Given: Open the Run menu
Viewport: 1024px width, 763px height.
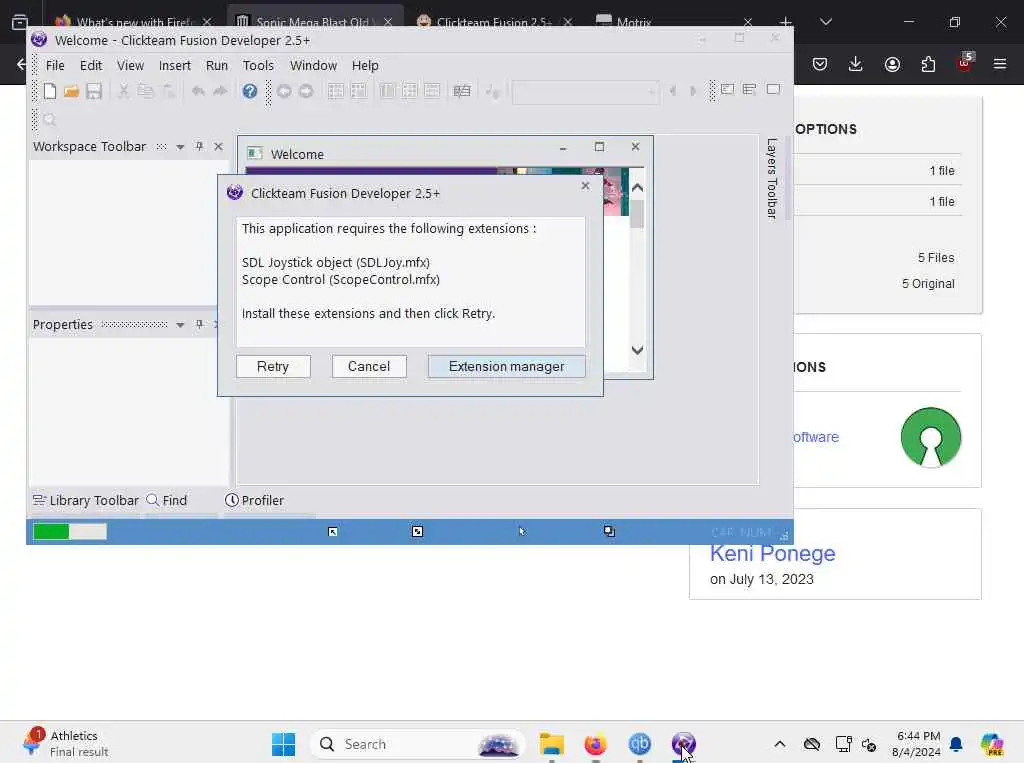Looking at the screenshot, I should pyautogui.click(x=217, y=65).
